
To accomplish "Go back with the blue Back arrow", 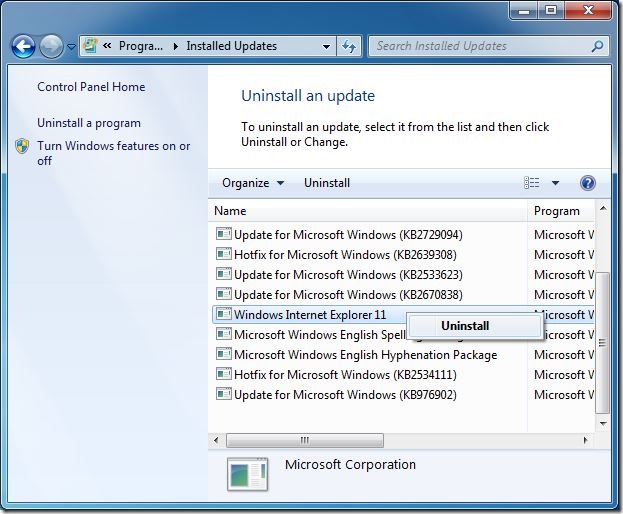I will 23,46.
